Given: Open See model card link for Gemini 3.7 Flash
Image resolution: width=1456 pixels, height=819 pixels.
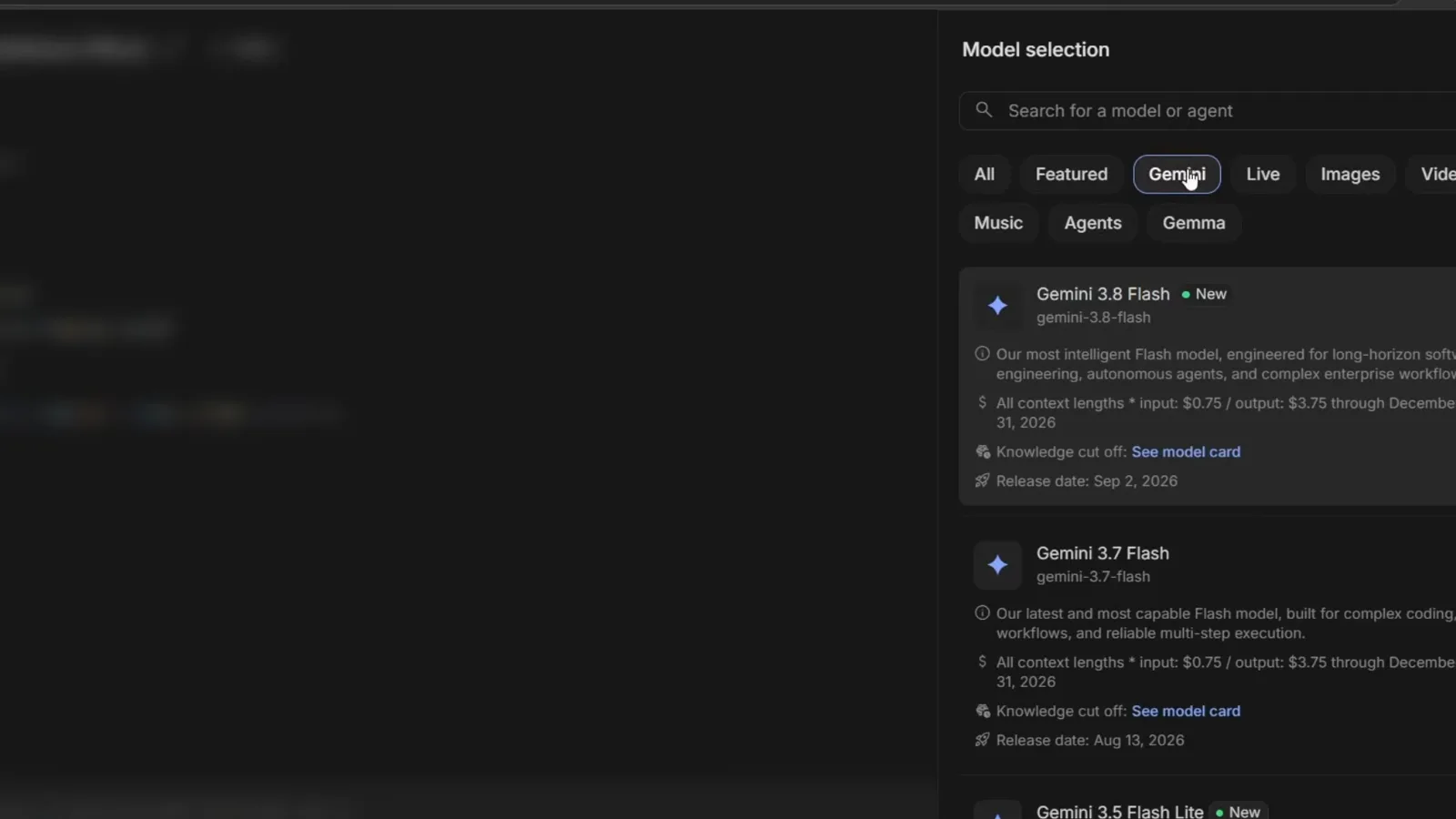Looking at the screenshot, I should click(x=1186, y=711).
